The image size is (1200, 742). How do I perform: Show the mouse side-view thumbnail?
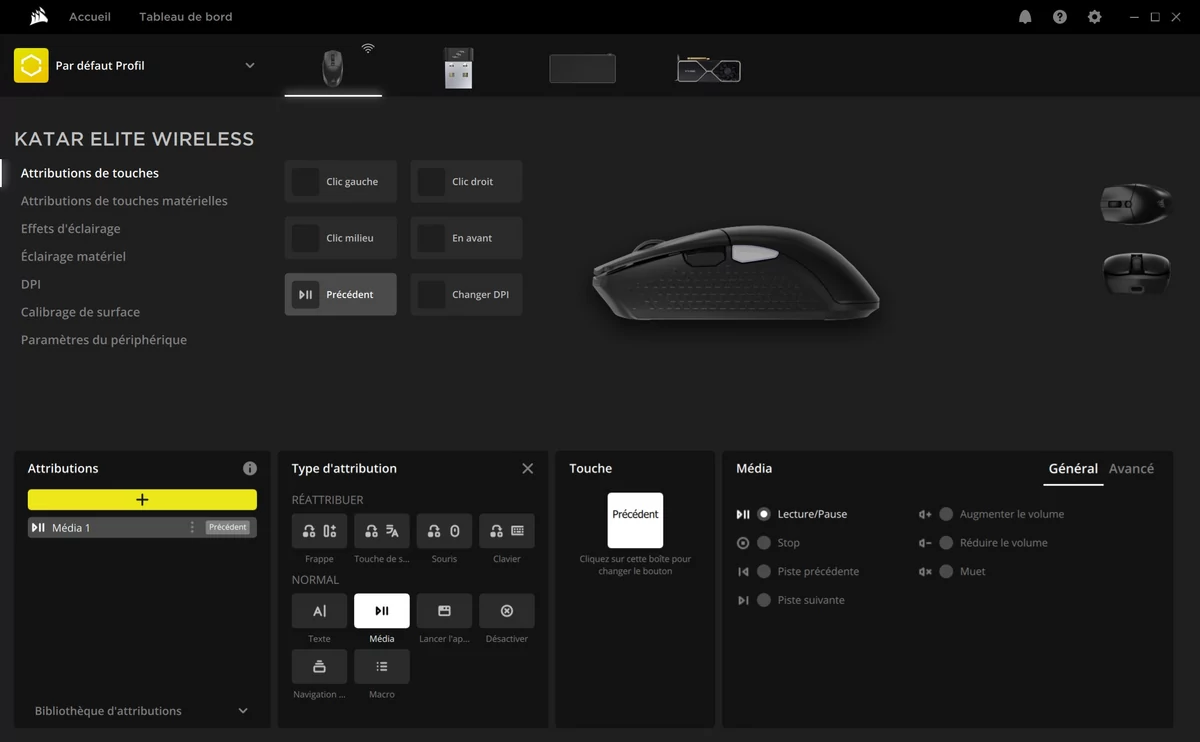tap(1135, 203)
